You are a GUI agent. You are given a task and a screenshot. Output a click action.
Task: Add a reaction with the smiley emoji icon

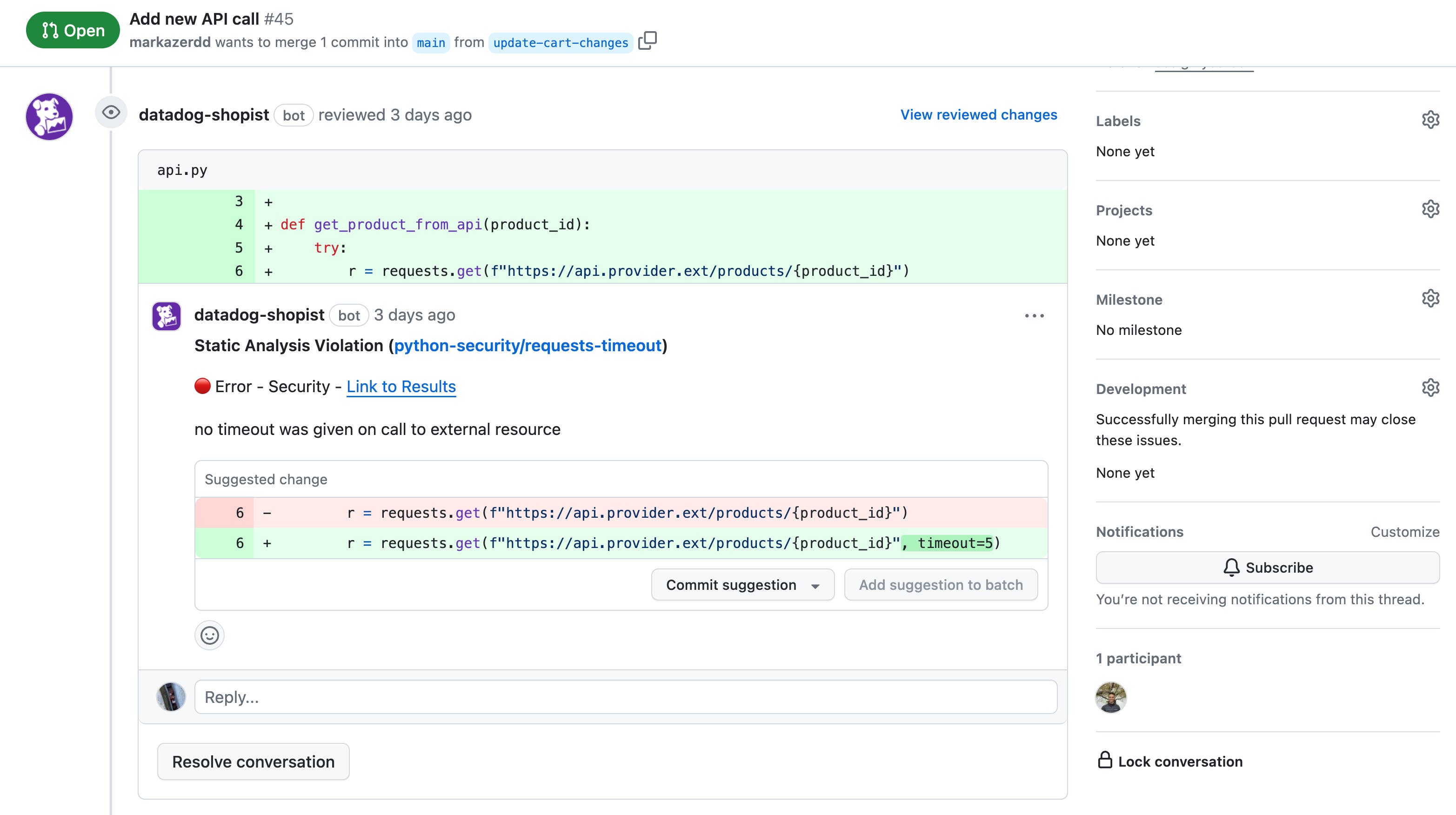209,635
